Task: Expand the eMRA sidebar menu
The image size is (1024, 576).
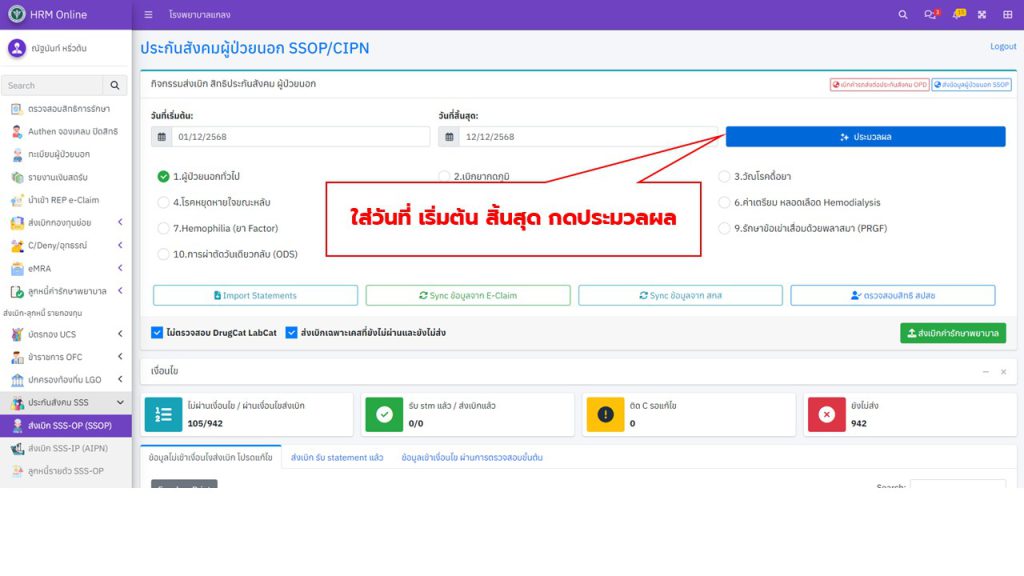Action: (120, 268)
